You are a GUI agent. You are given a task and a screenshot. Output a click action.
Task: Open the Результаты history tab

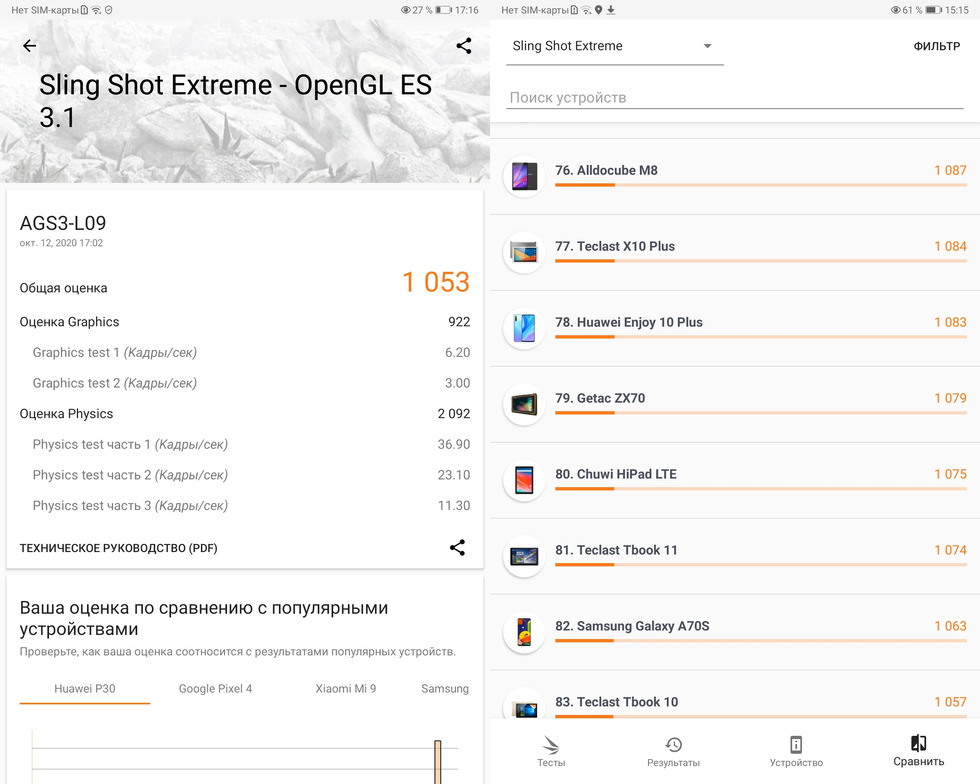point(673,751)
